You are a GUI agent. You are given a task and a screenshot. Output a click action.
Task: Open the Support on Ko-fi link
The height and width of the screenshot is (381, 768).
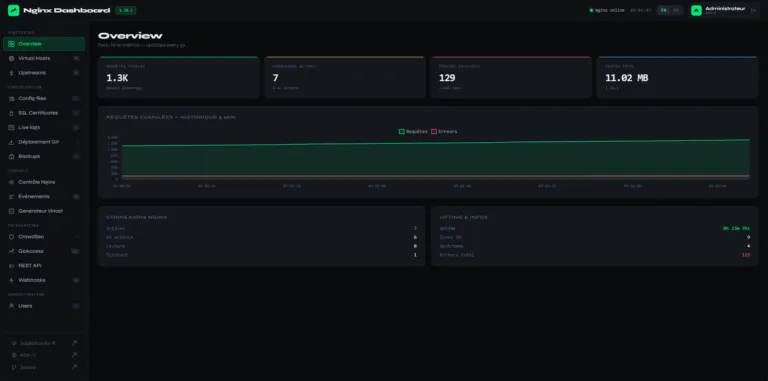click(44, 343)
